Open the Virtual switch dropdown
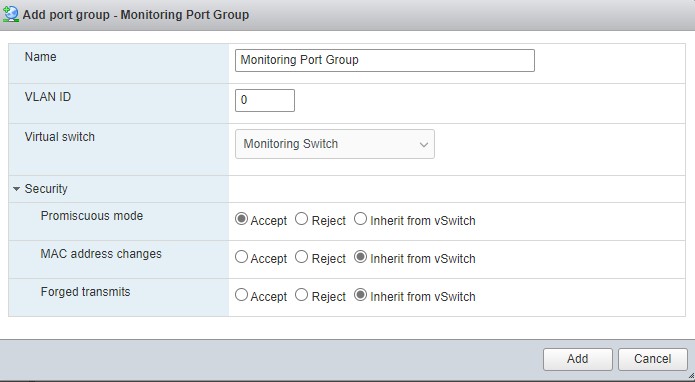The image size is (695, 382). [335, 144]
